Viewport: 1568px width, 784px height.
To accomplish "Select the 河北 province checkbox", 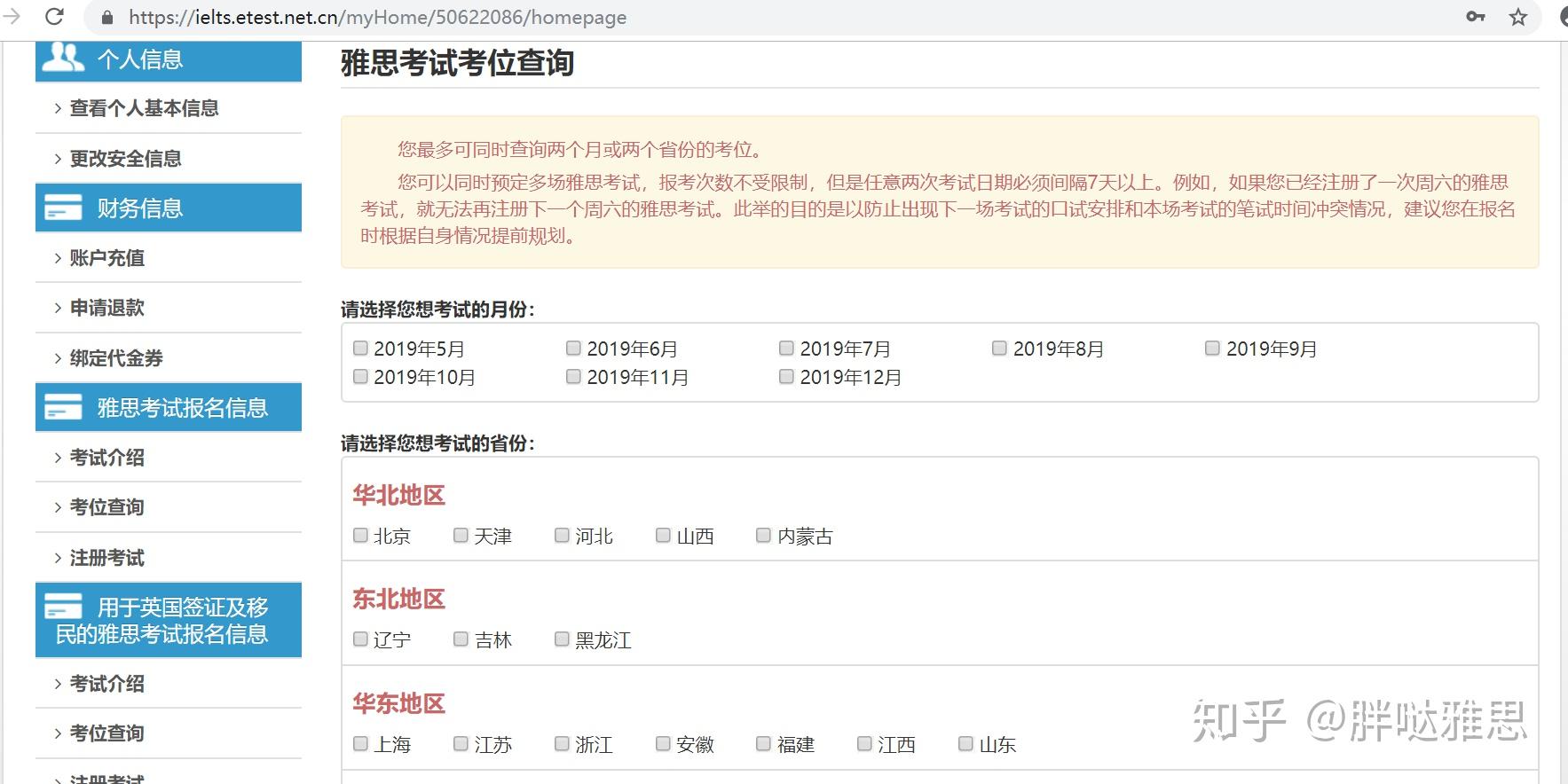I will point(562,535).
